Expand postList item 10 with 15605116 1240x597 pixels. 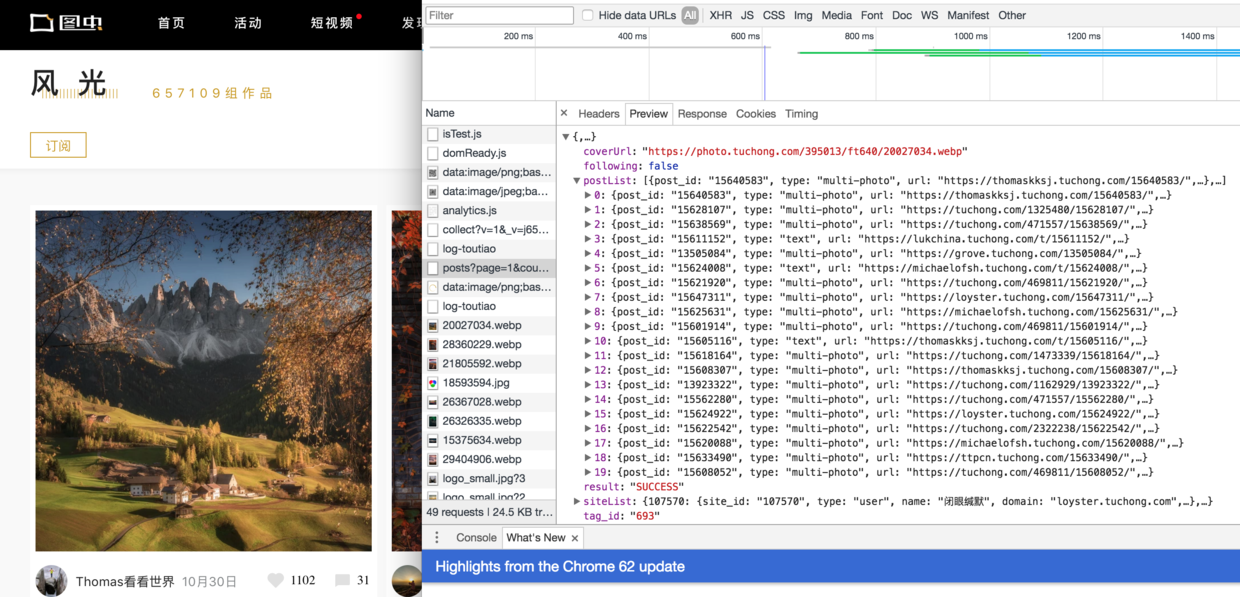coord(588,341)
